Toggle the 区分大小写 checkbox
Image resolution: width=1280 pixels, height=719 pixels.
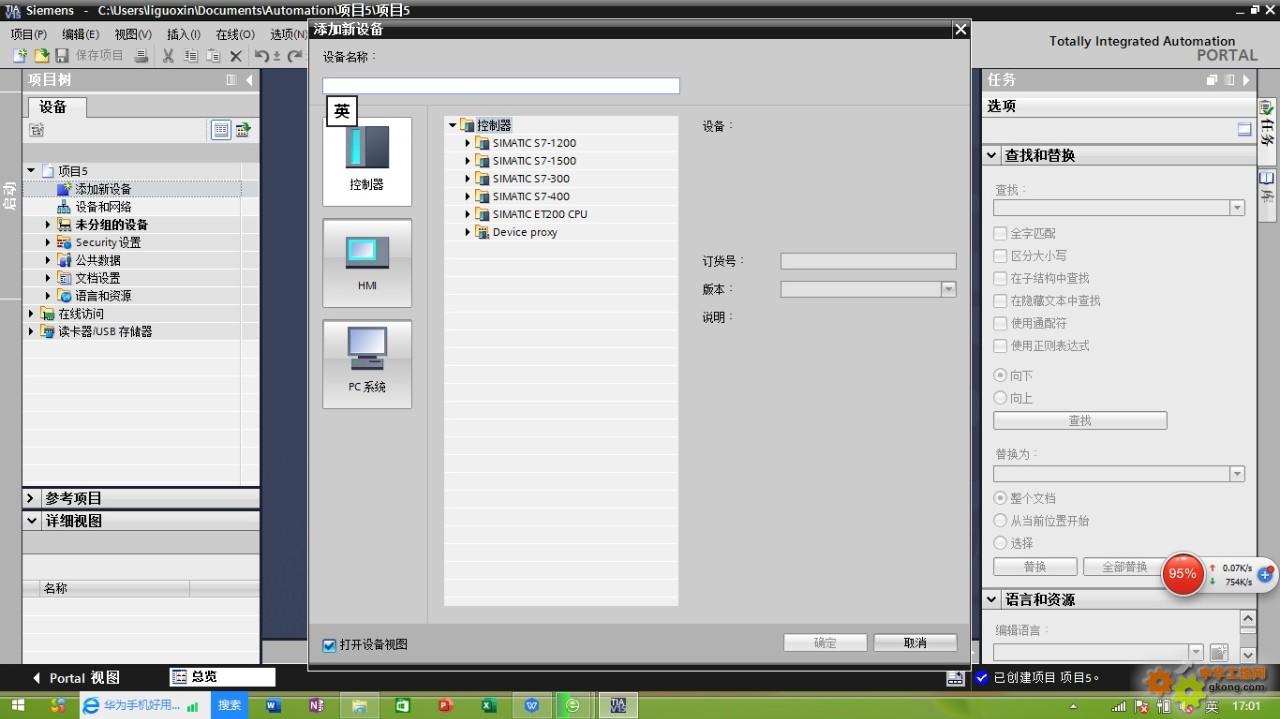pyautogui.click(x=1000, y=256)
